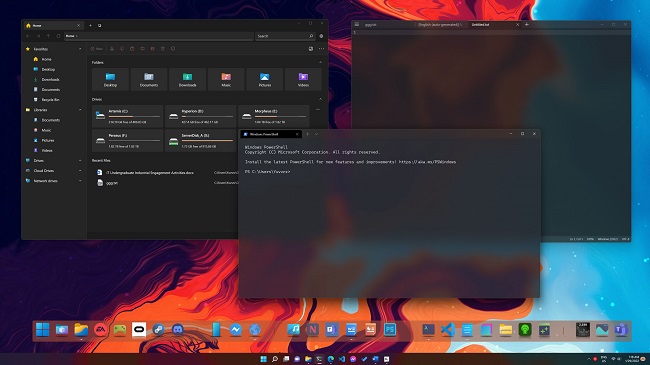Open the Microsoft Teams icon in the dock

[621, 330]
